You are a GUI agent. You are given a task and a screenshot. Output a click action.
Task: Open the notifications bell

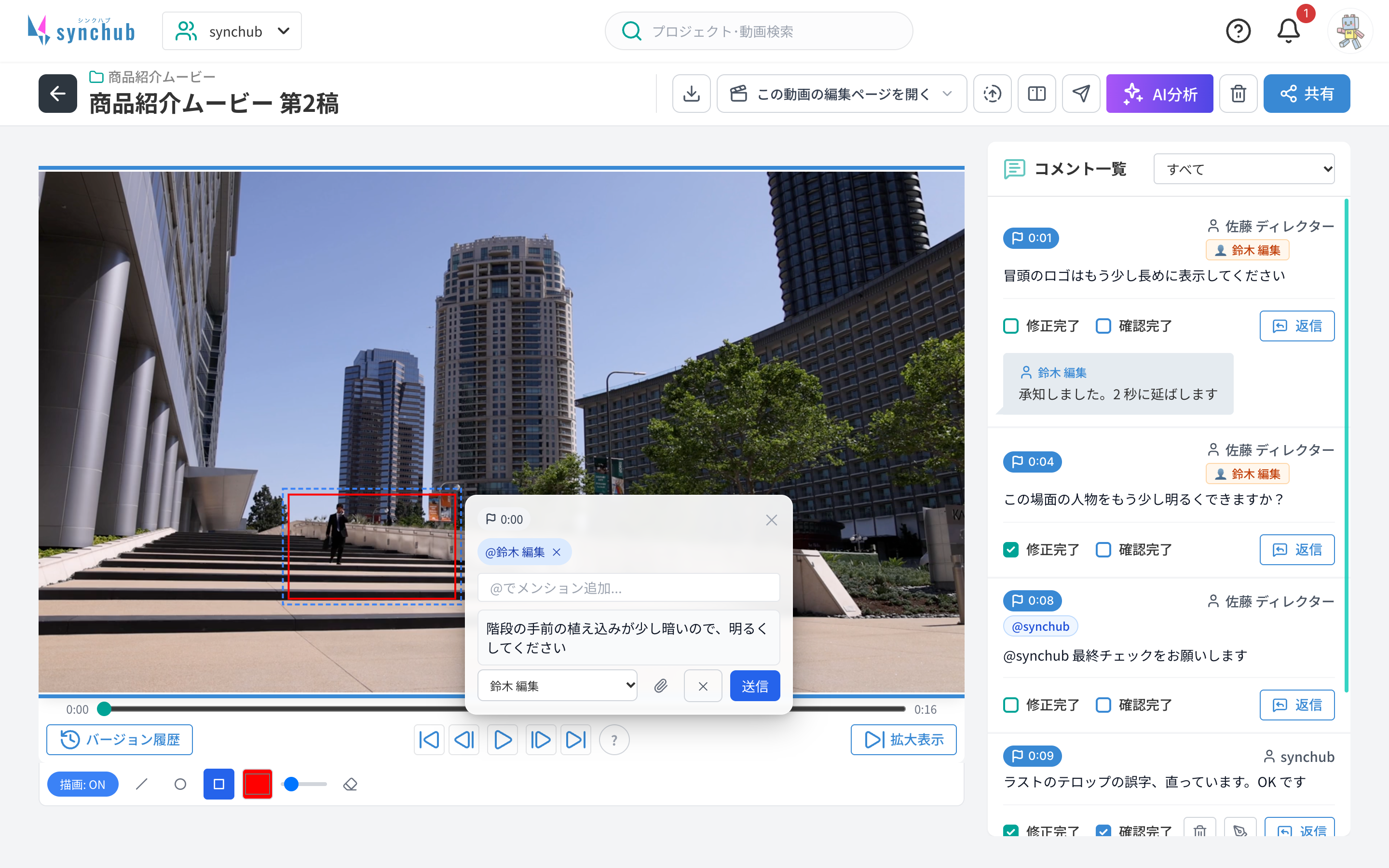point(1288,31)
